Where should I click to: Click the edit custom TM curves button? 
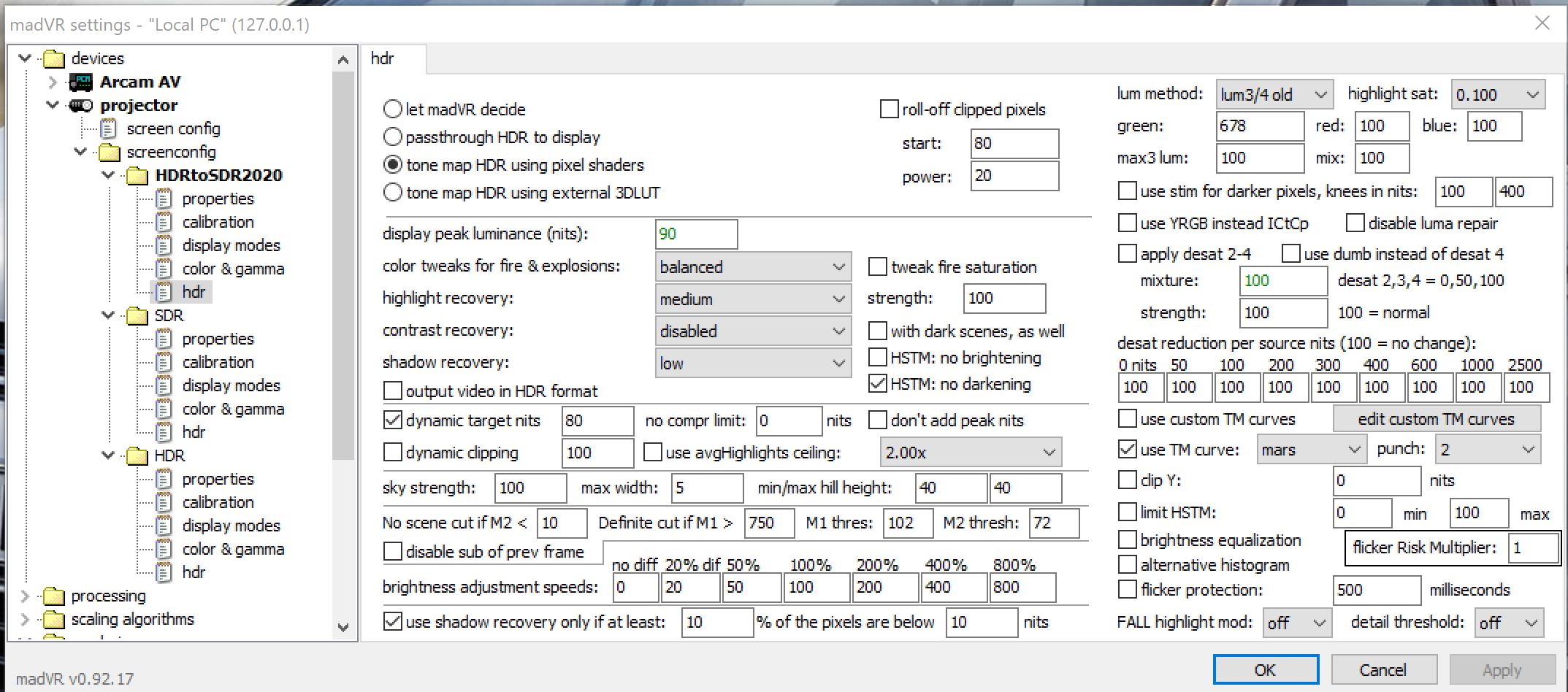(1436, 419)
